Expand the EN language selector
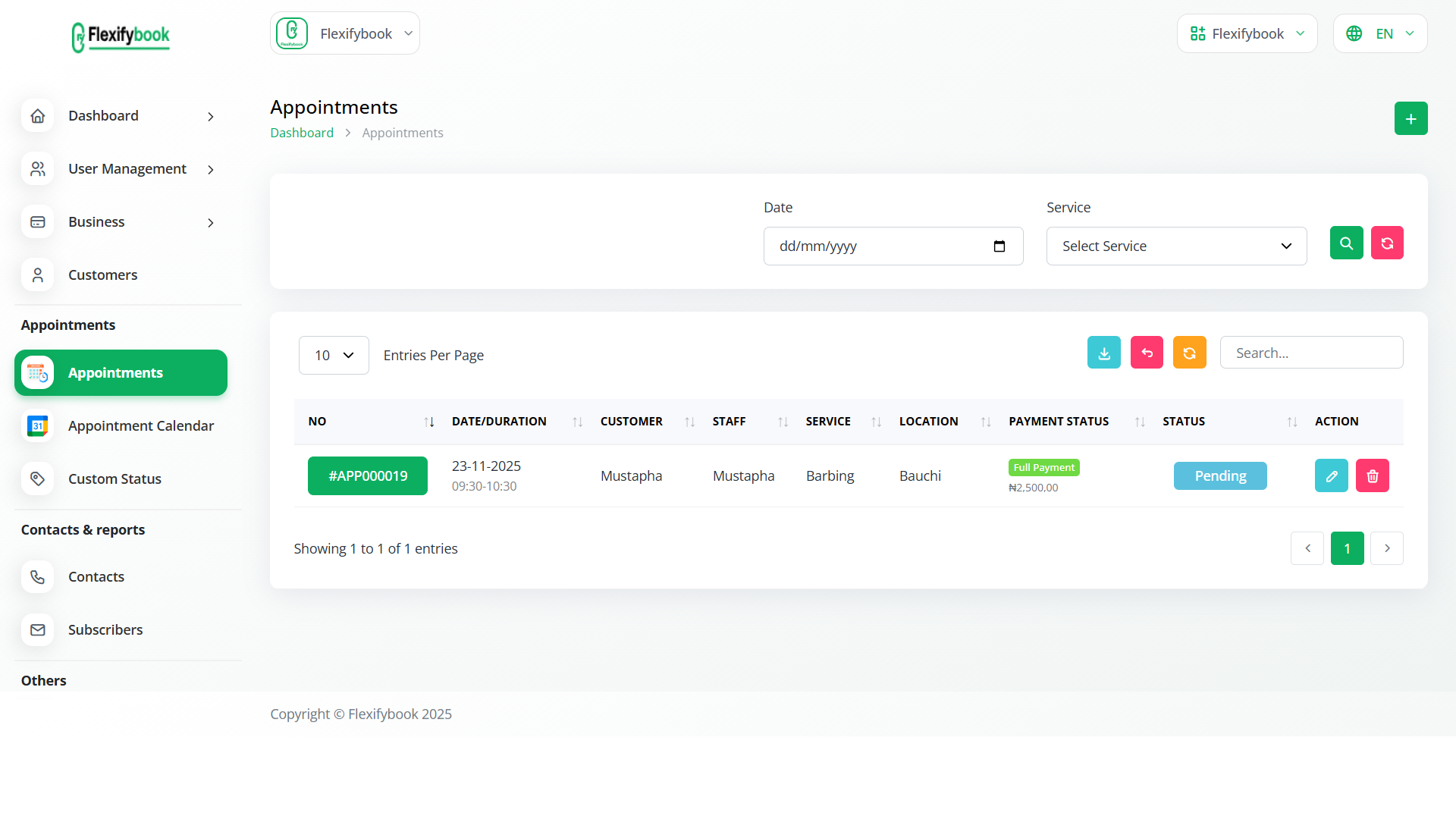This screenshot has height=819, width=1456. click(x=1380, y=33)
